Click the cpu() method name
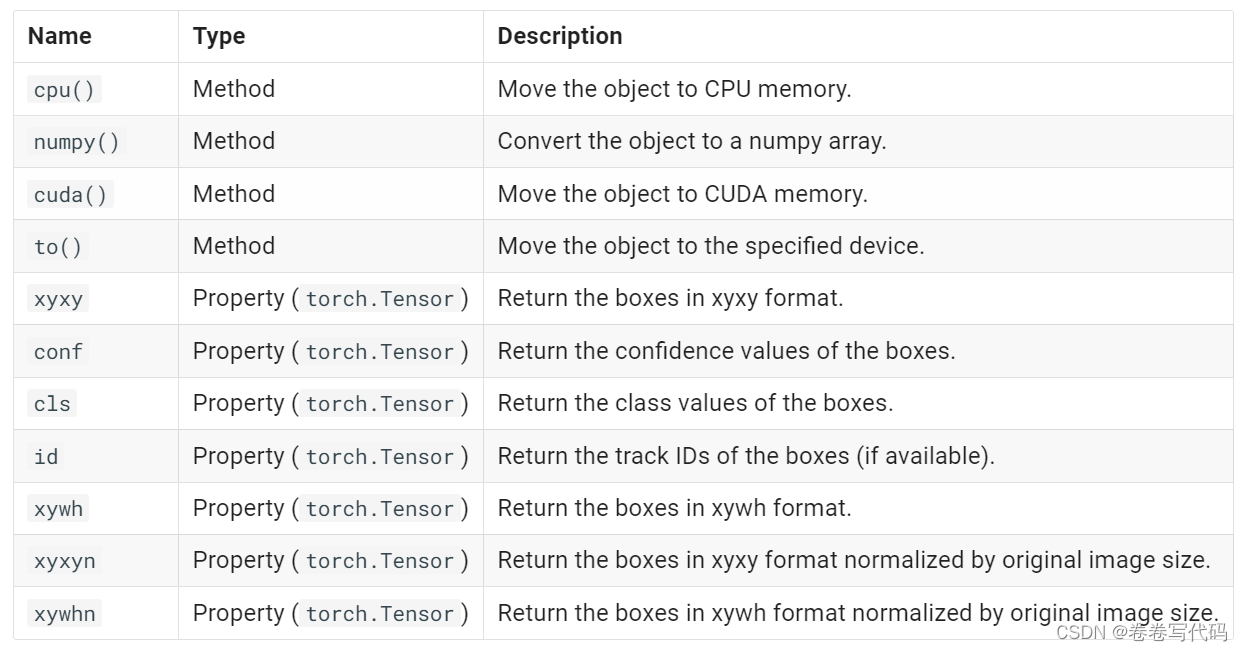Viewport: 1242px width, 651px height. click(x=64, y=90)
